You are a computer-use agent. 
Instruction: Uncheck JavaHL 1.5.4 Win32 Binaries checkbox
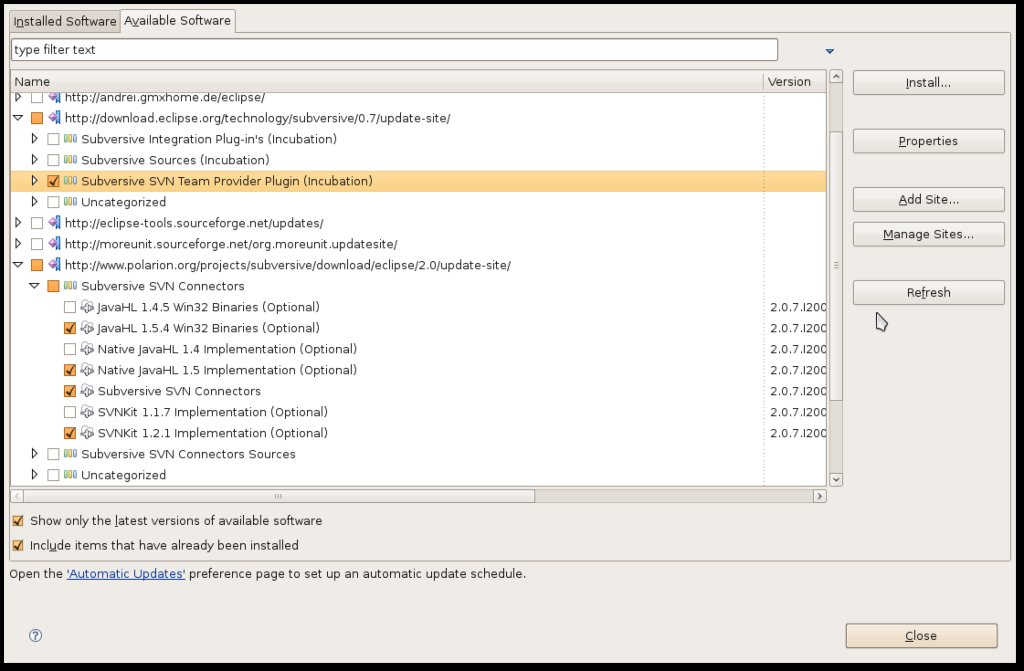click(x=70, y=328)
